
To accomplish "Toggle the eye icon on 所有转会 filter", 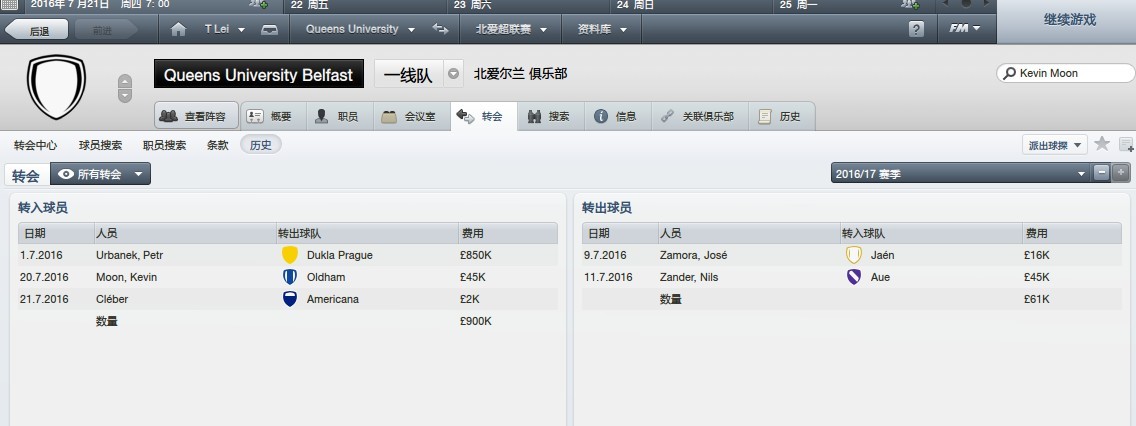I will pyautogui.click(x=66, y=174).
